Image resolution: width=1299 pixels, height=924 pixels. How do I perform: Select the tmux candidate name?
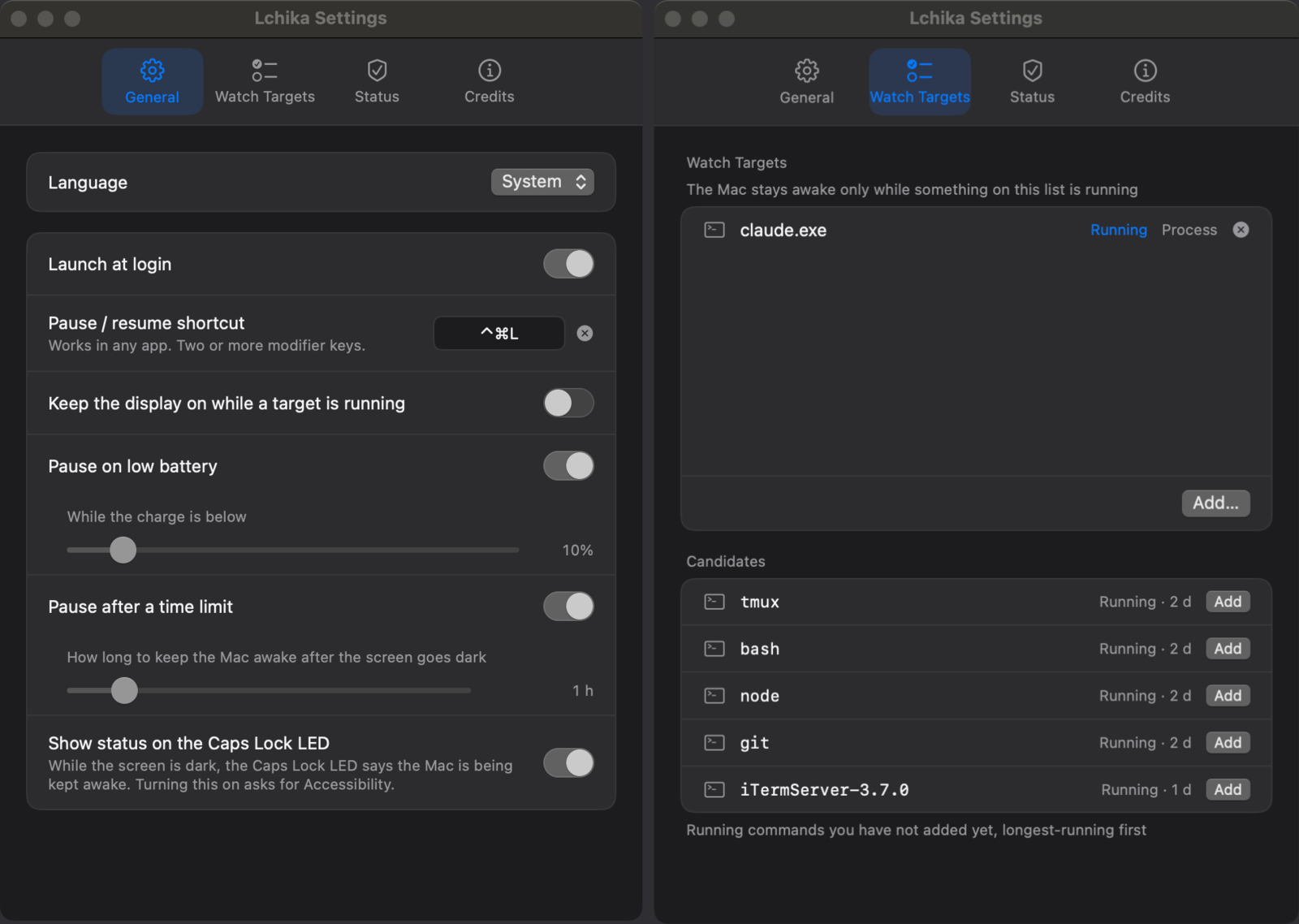coord(760,602)
